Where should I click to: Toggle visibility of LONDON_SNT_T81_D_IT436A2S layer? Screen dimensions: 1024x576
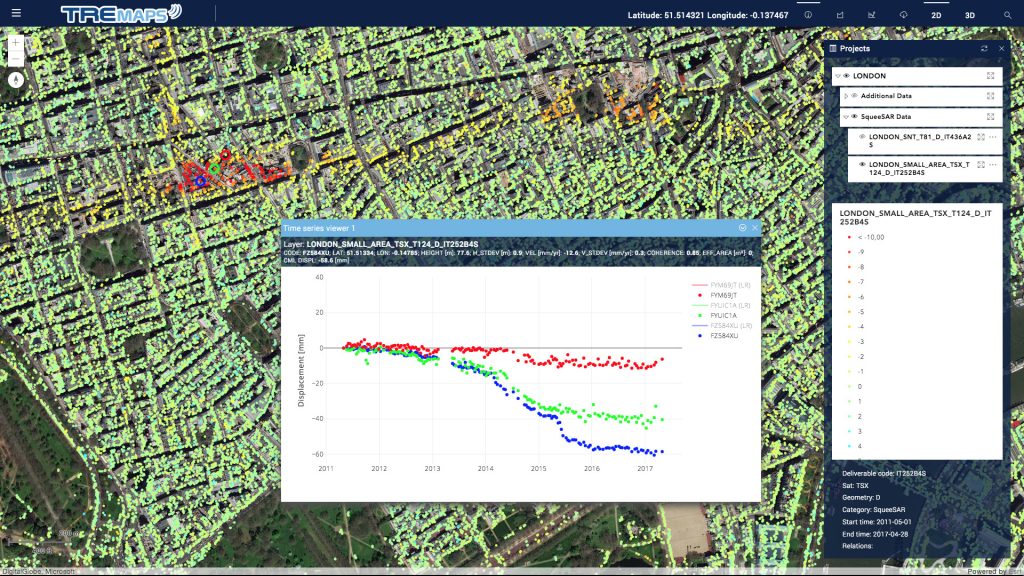click(x=862, y=136)
